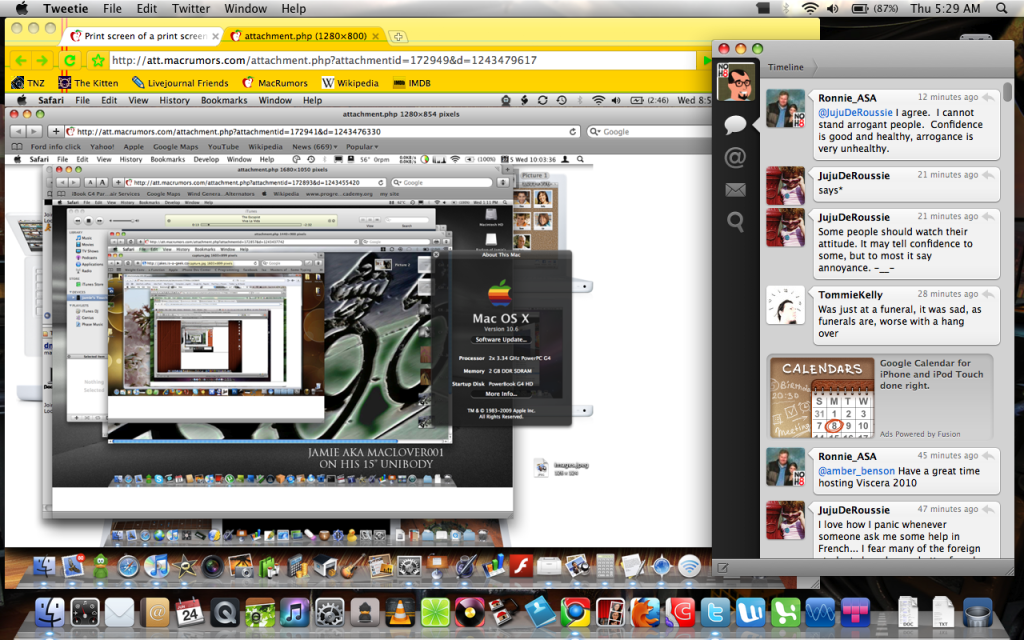Reply to the "Some people should watch" tweet
Screen dimensions: 1024x640
[989, 216]
